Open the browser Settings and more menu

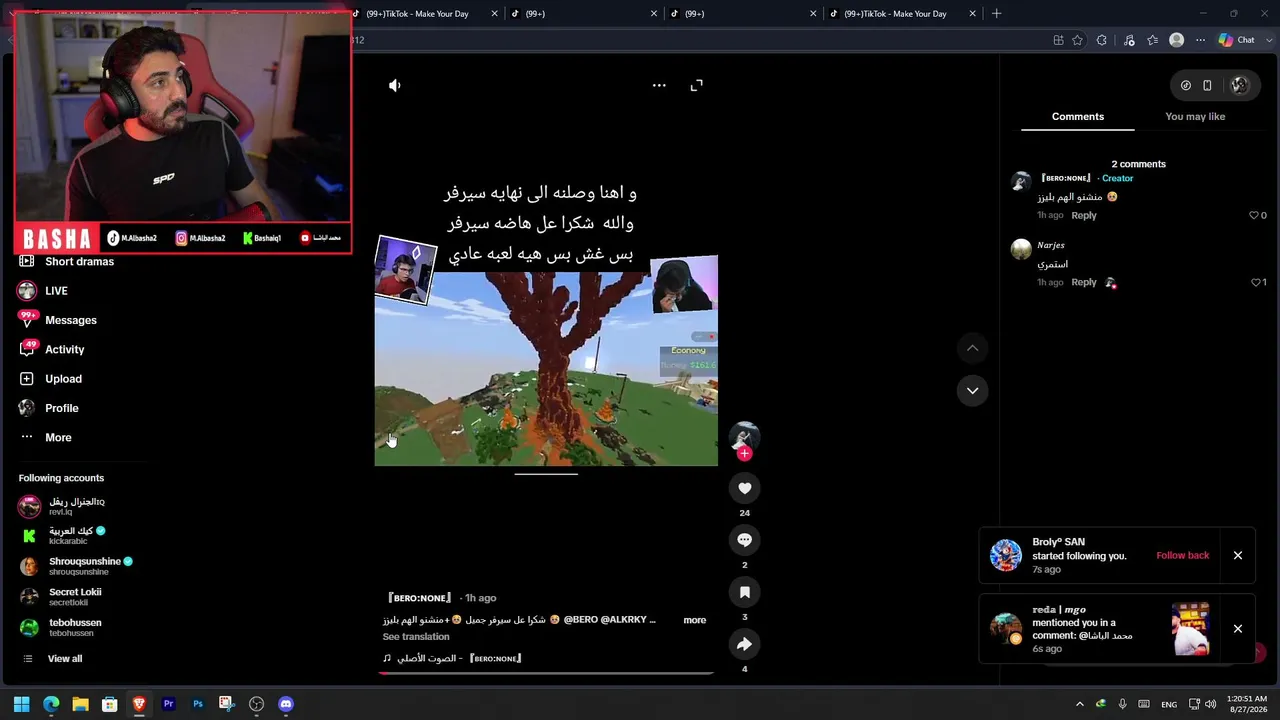coord(1201,40)
